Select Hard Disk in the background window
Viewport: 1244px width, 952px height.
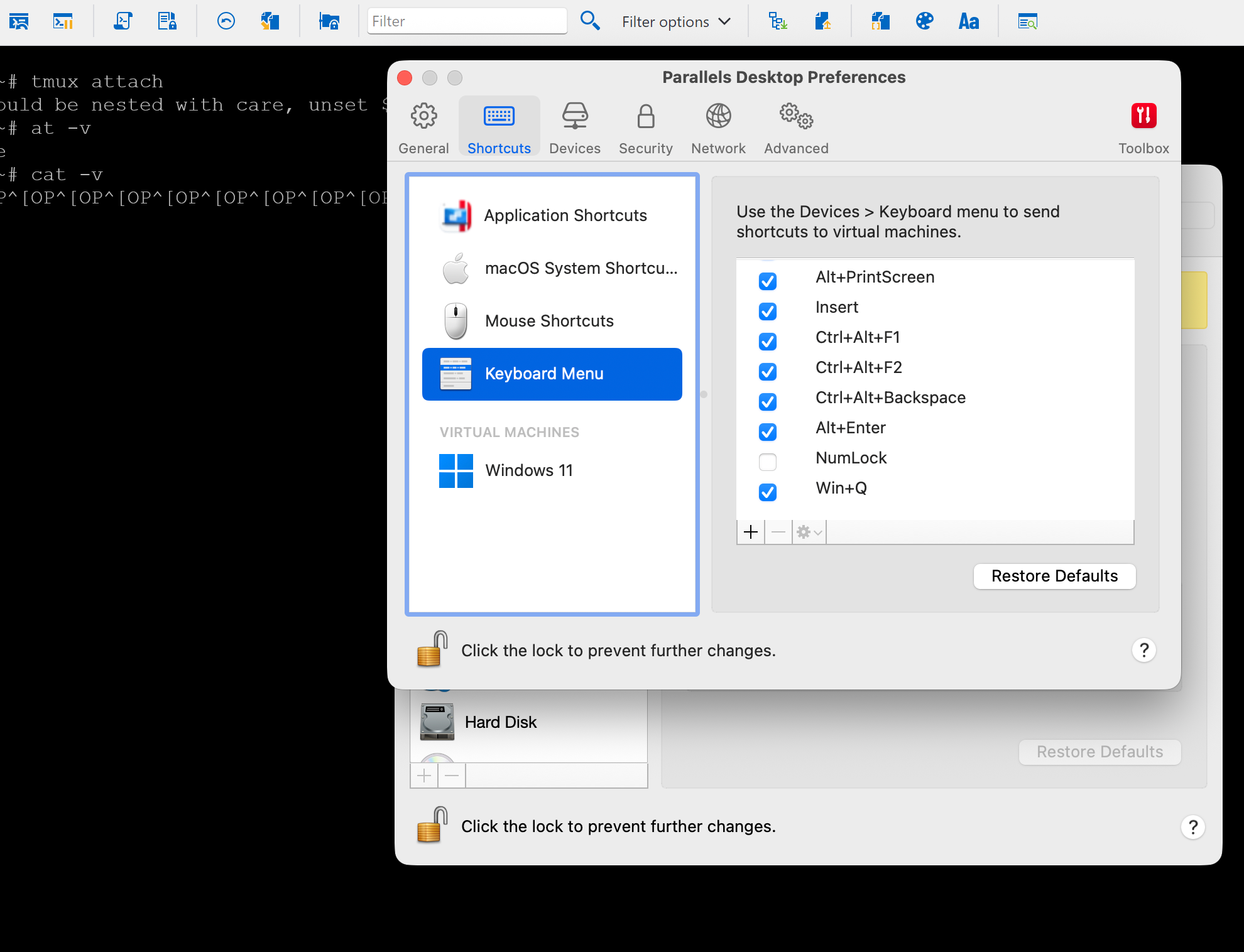(x=529, y=722)
